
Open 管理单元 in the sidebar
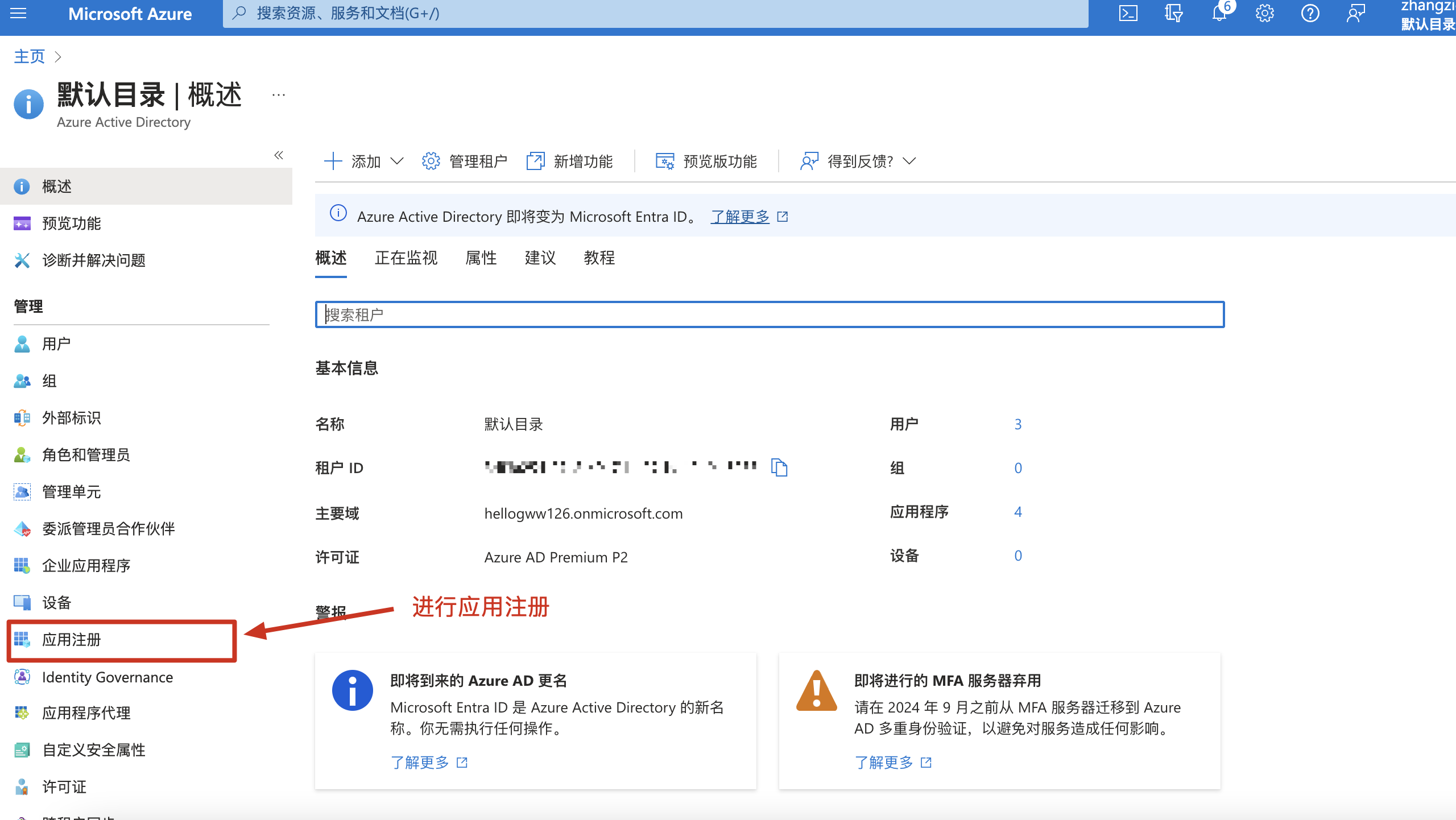click(146, 492)
